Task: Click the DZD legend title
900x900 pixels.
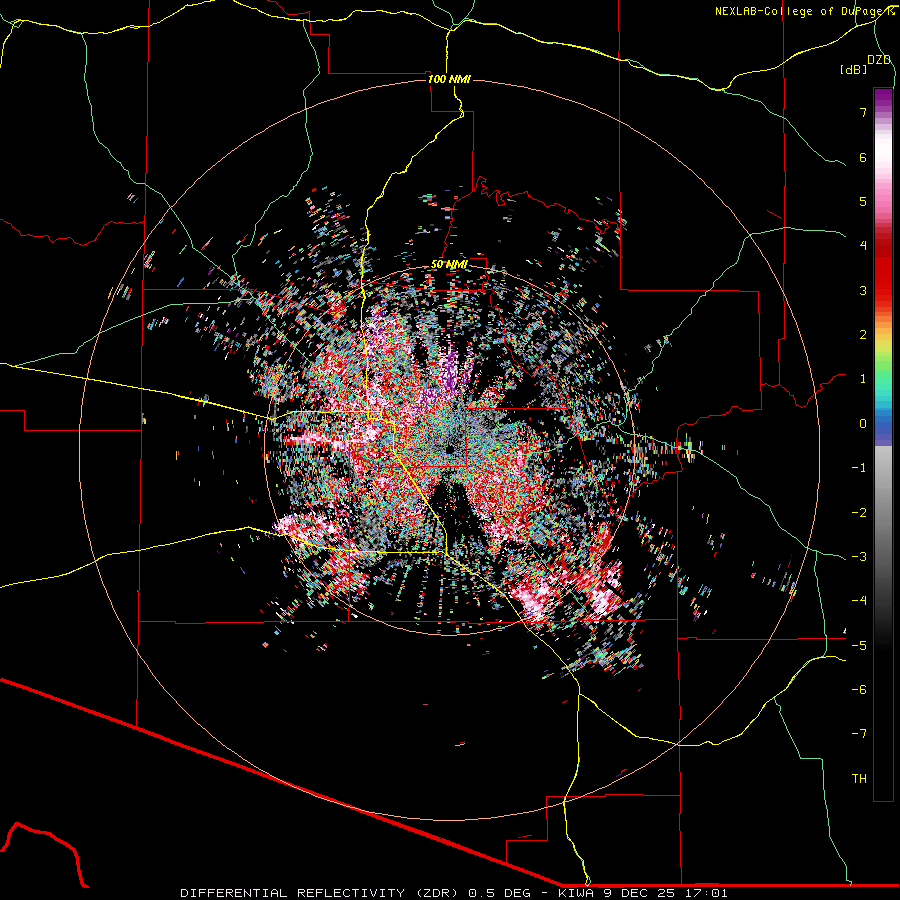Action: pos(879,60)
